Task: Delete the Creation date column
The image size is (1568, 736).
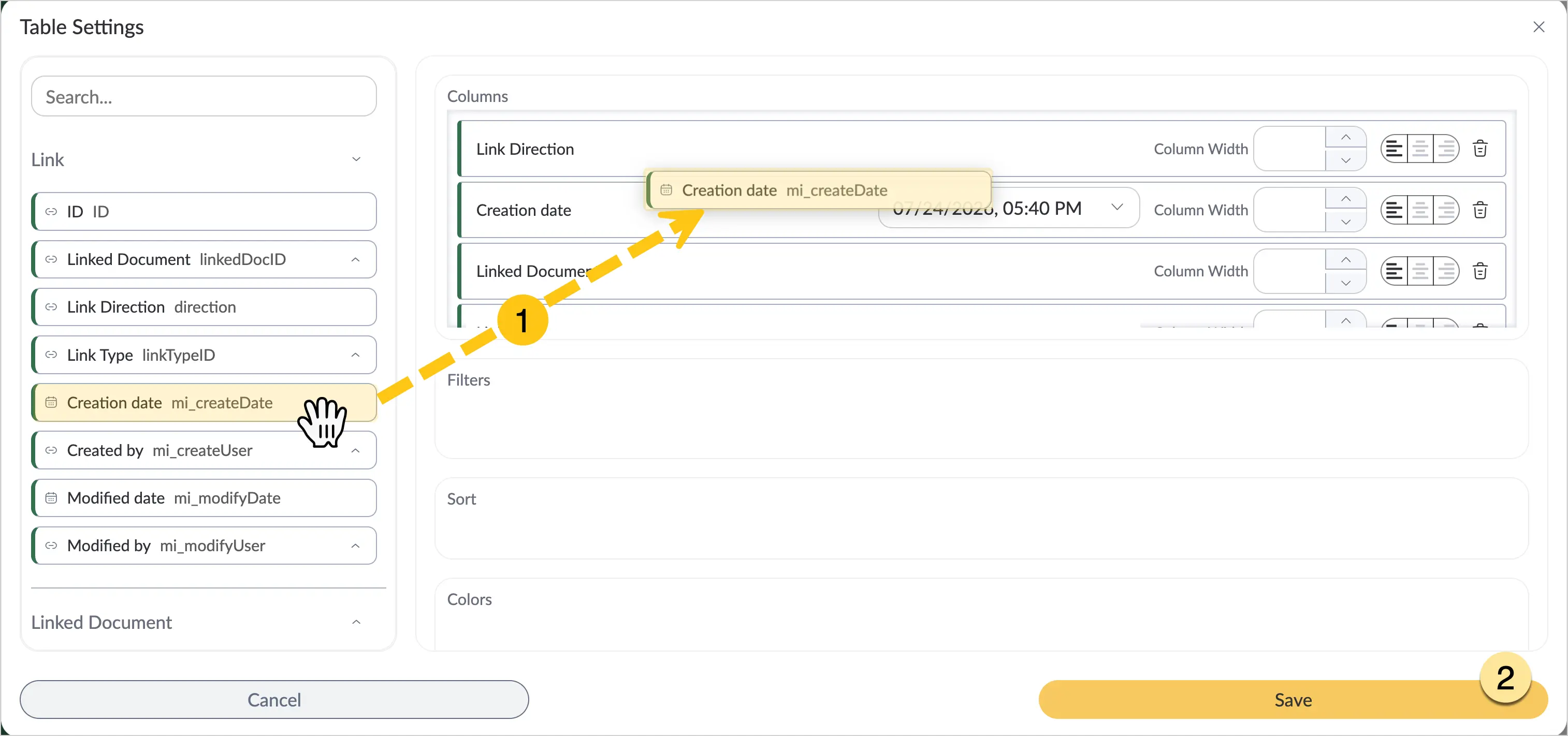Action: click(x=1480, y=210)
